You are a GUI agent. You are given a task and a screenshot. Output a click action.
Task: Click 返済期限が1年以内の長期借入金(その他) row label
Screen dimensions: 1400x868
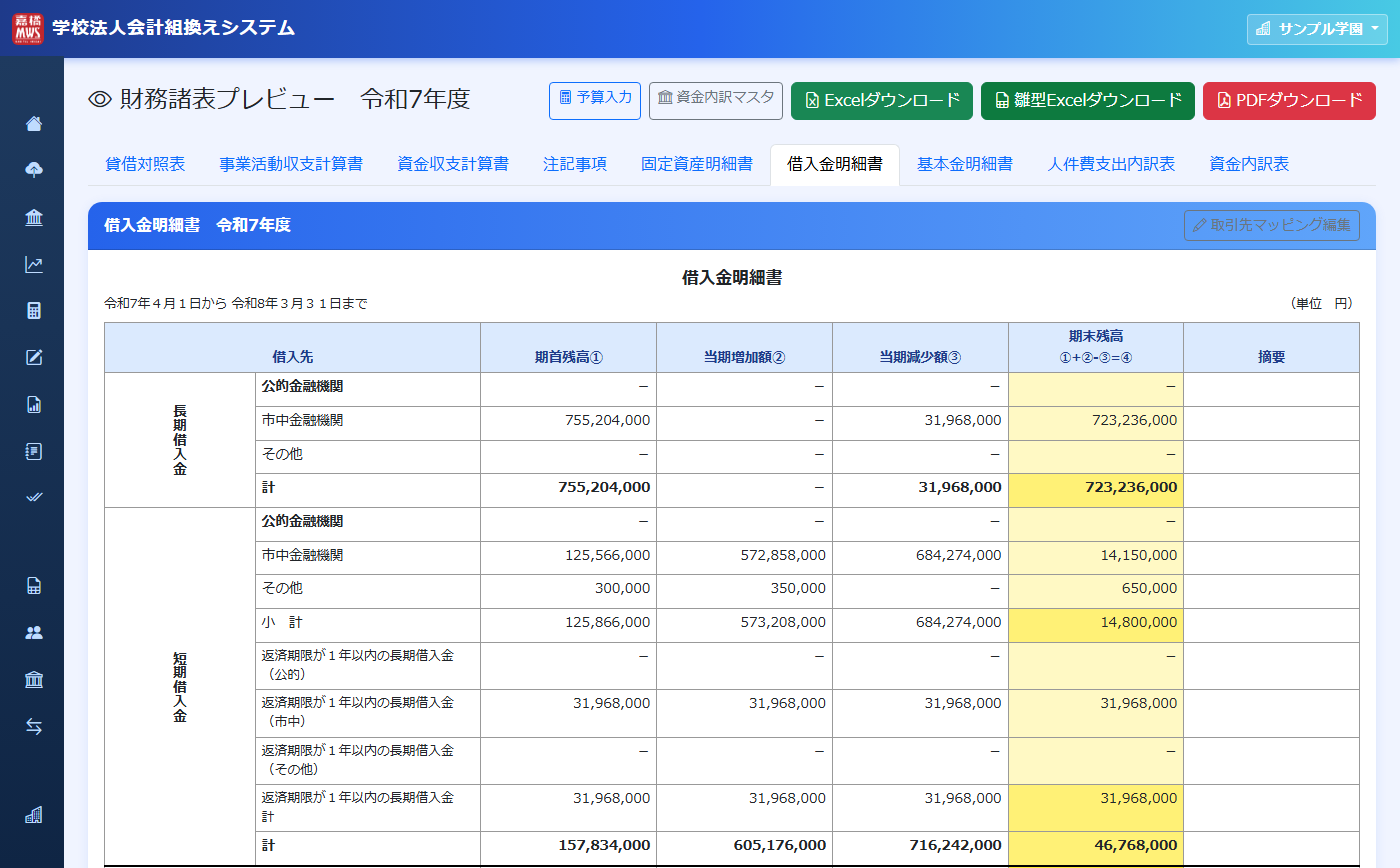[x=368, y=761]
